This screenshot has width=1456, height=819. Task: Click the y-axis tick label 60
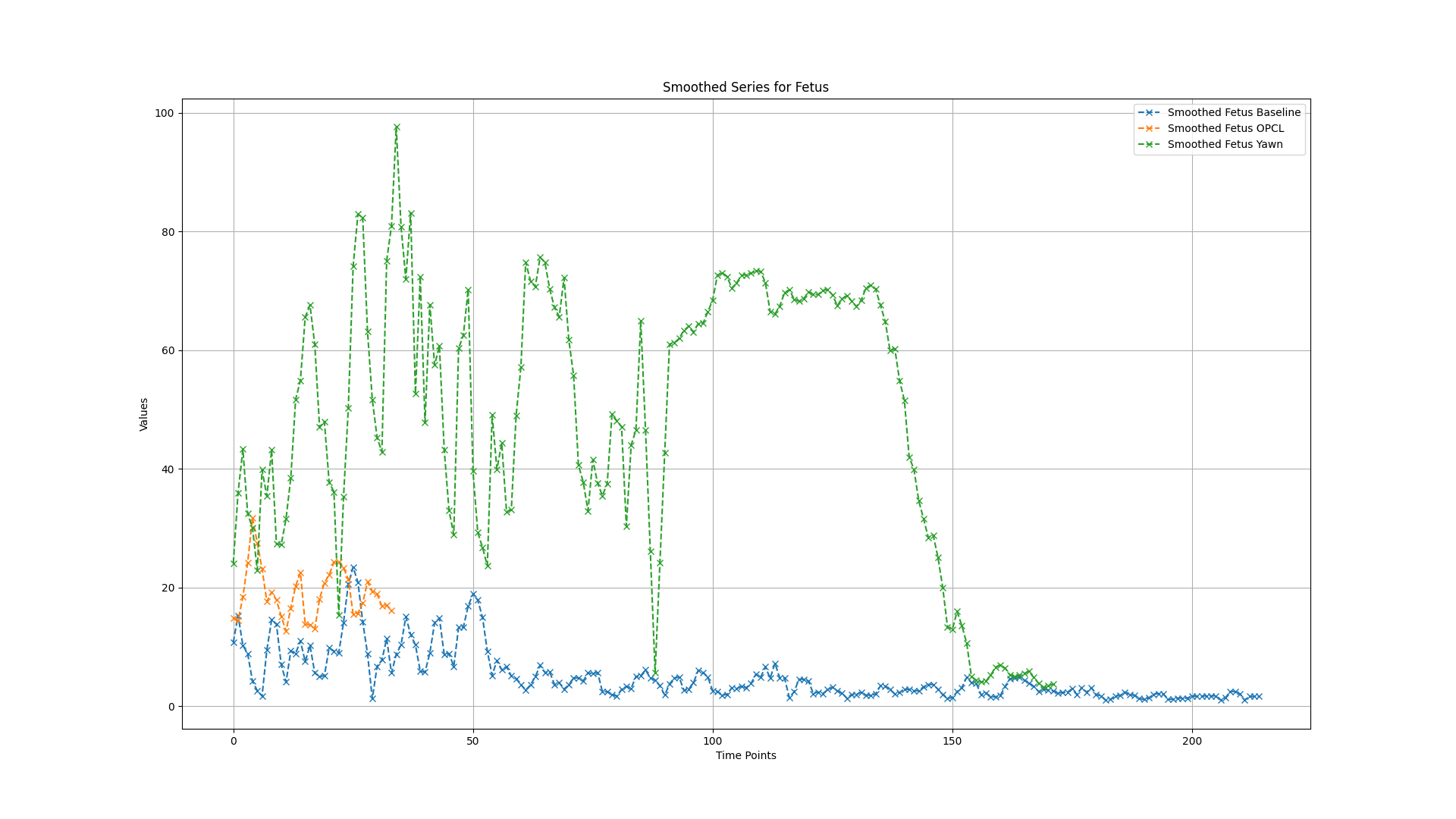click(x=167, y=350)
